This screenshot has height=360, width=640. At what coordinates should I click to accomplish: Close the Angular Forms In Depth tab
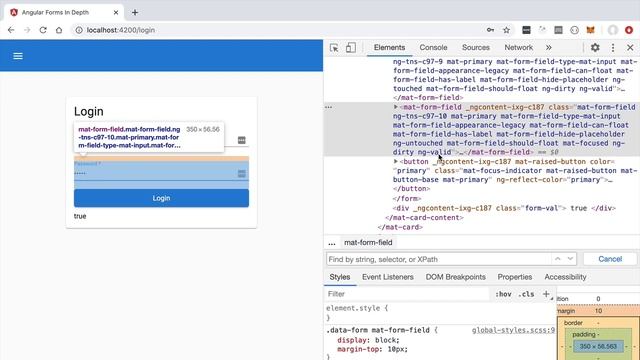(116, 13)
